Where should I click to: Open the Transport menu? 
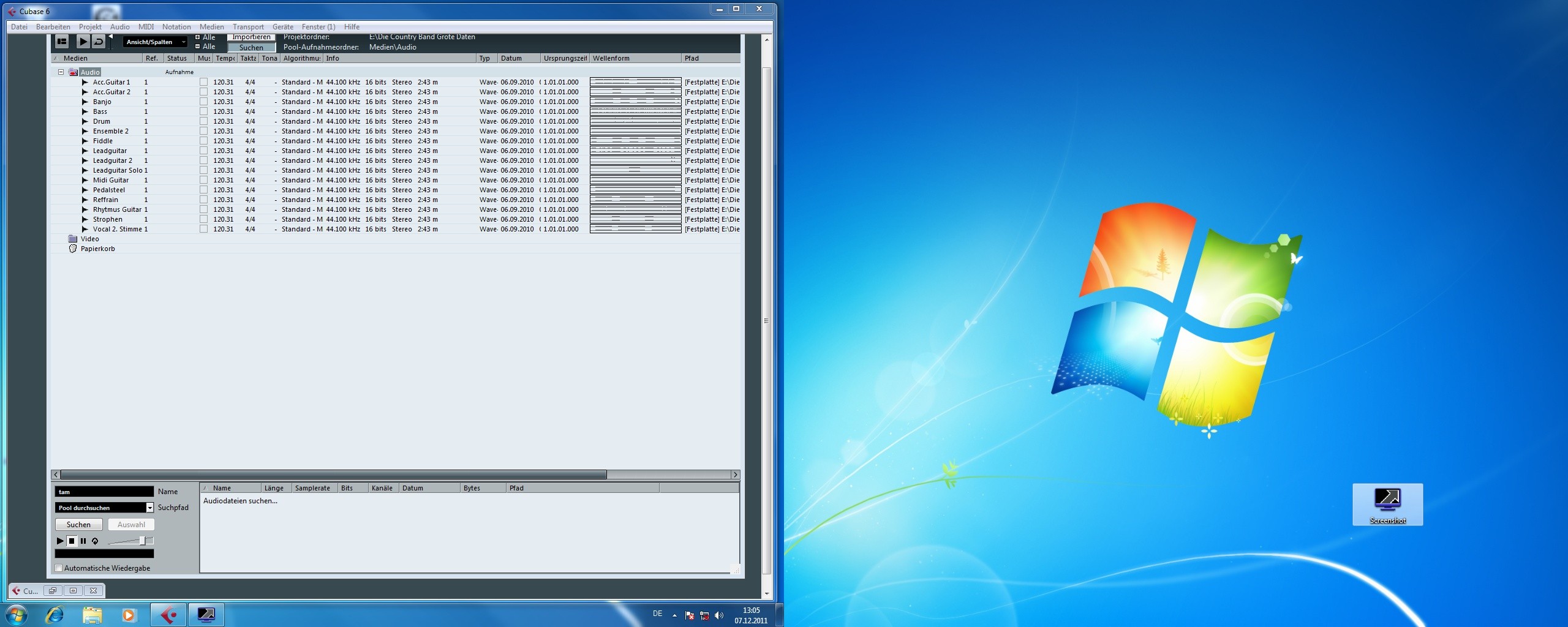248,27
